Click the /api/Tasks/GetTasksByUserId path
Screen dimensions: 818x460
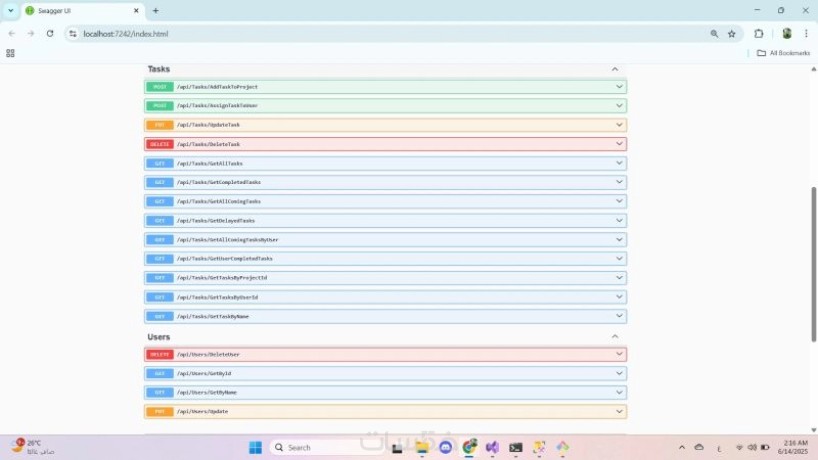point(217,297)
